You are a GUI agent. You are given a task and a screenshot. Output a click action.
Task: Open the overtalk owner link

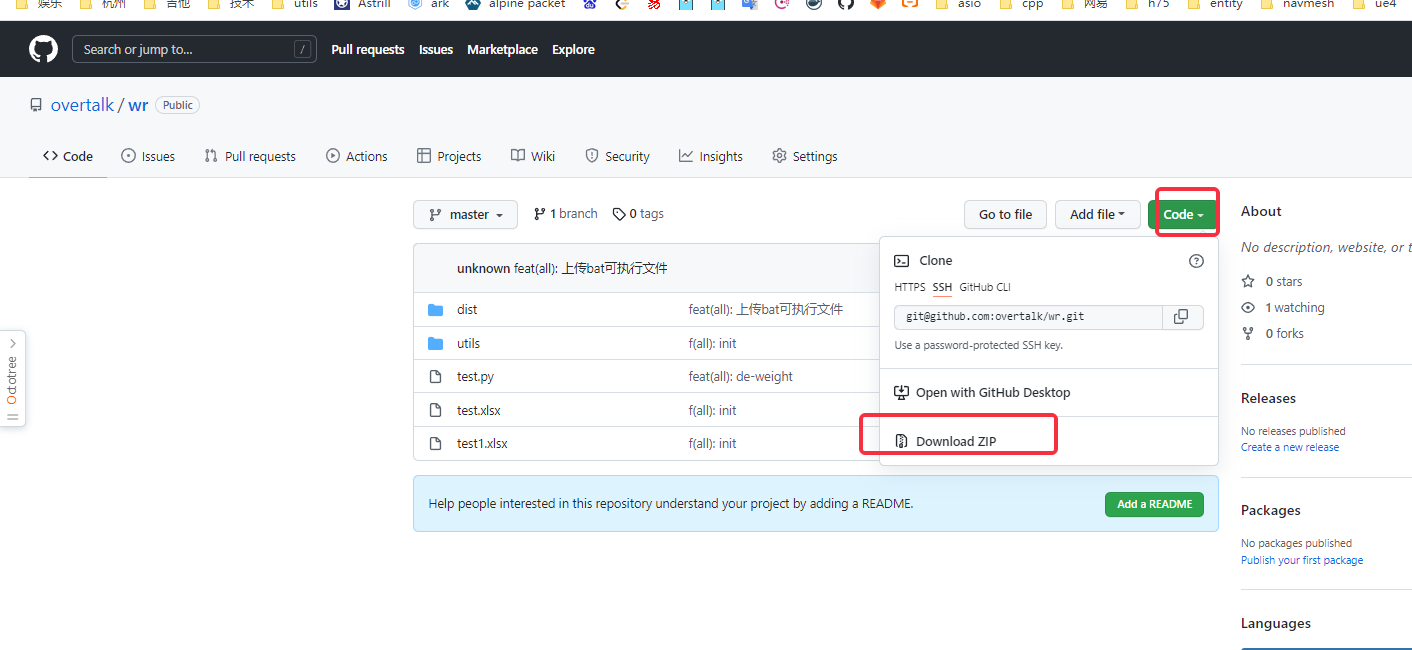(x=82, y=105)
